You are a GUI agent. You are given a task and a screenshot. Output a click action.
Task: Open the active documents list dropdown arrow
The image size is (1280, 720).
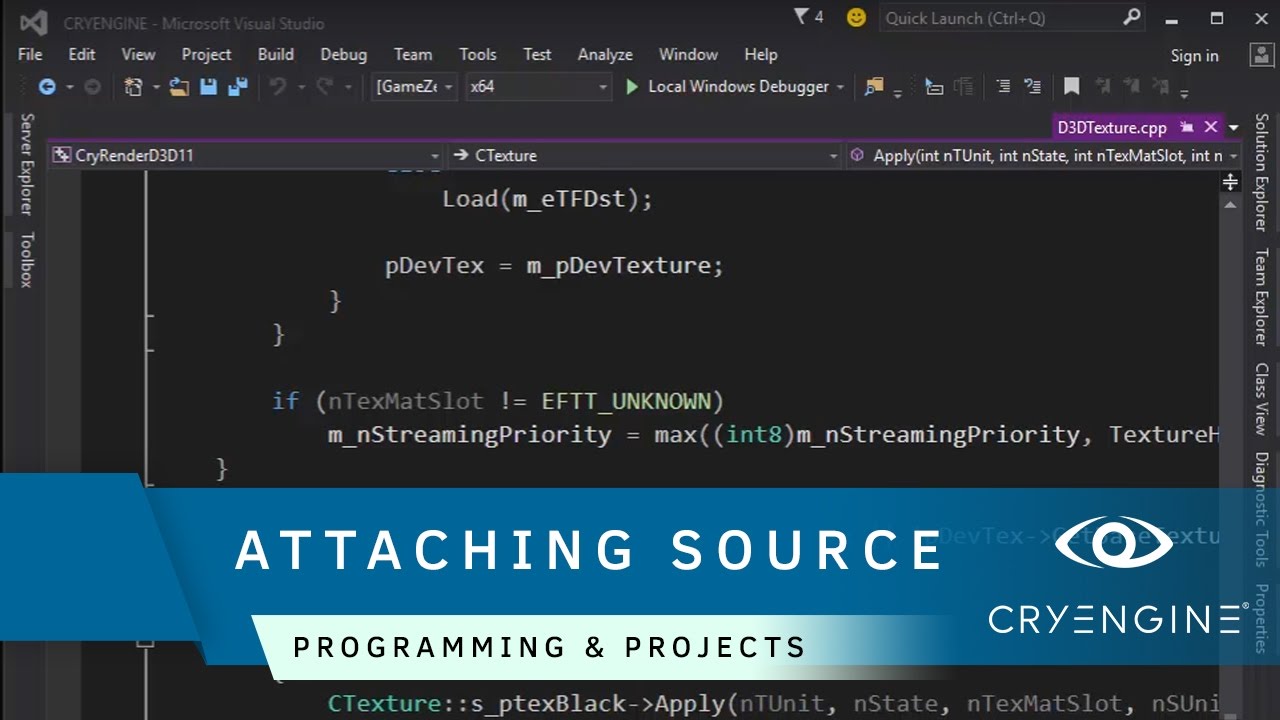[x=1233, y=127]
